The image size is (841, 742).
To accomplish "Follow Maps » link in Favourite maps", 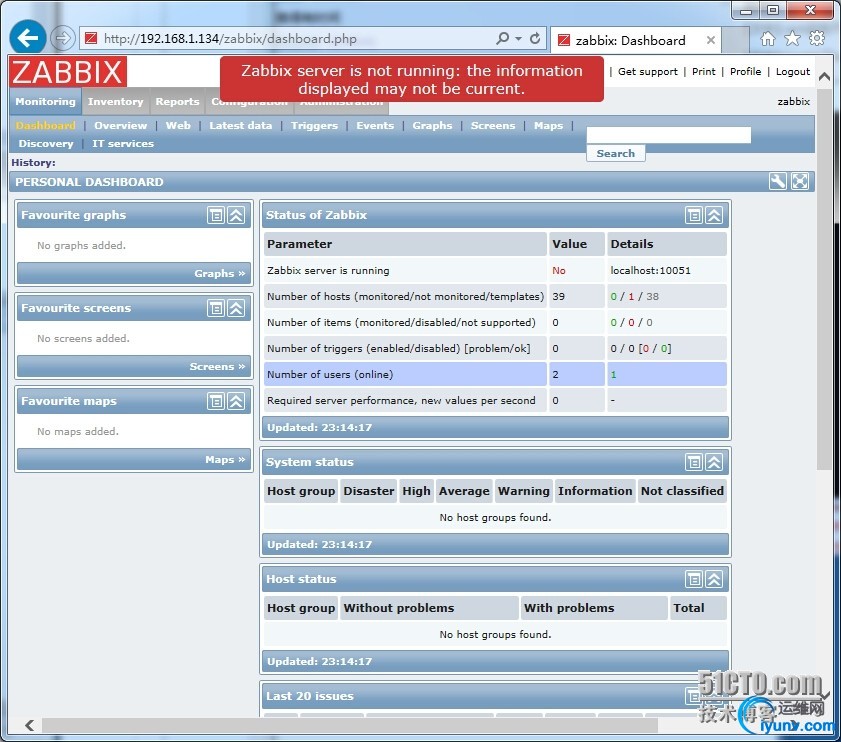I will click(225, 460).
